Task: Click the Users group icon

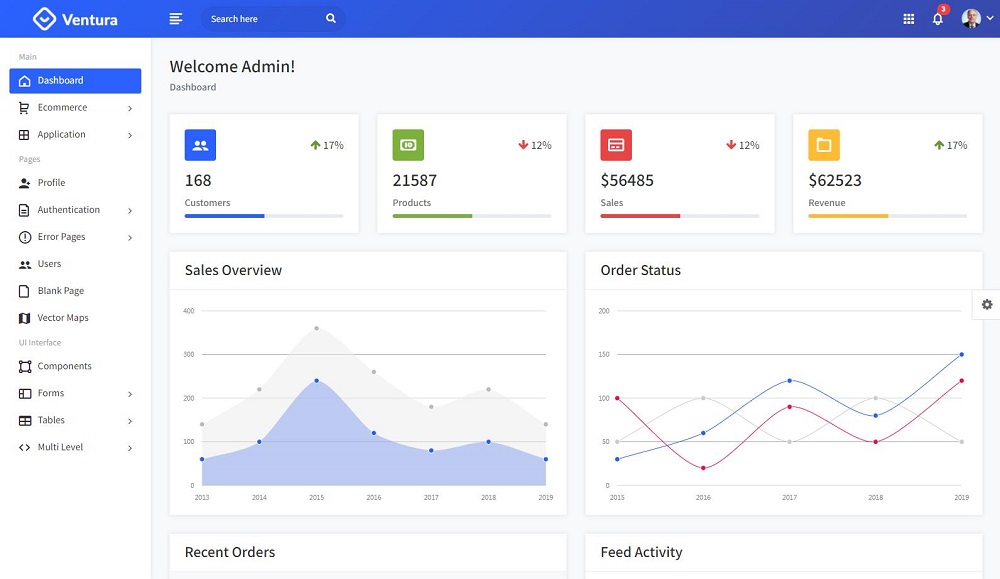Action: 24,264
